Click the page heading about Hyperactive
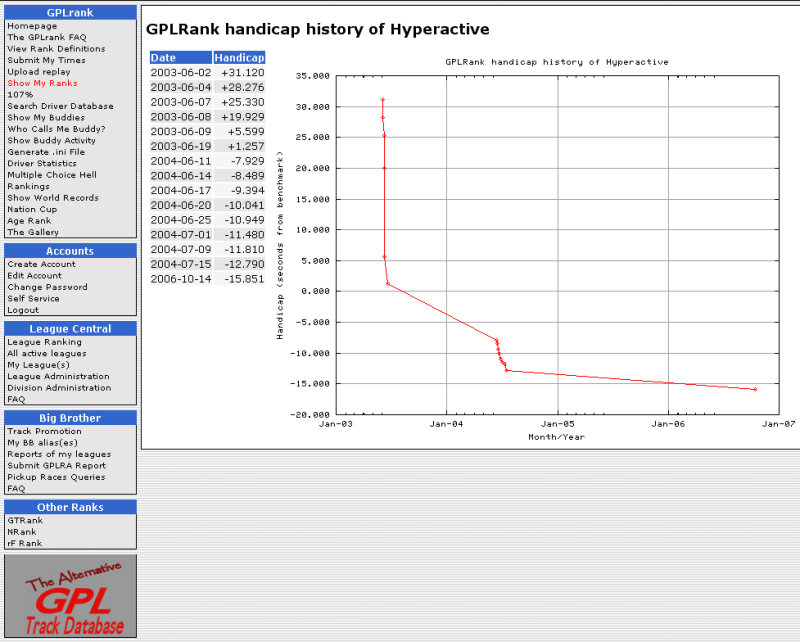Screen dimensions: 800x642 (x=317, y=29)
